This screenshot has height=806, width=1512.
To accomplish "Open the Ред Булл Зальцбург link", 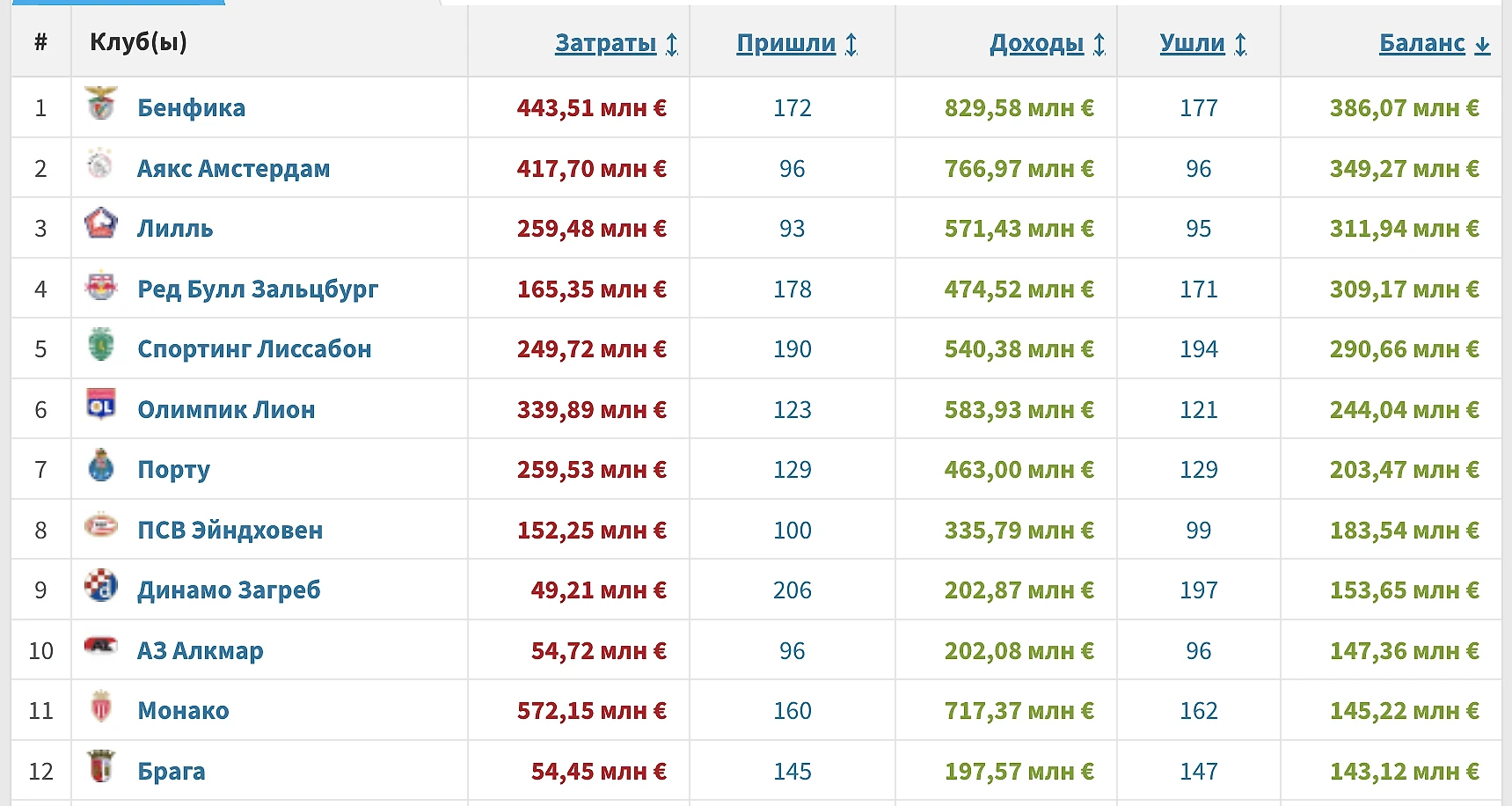I will tap(258, 289).
